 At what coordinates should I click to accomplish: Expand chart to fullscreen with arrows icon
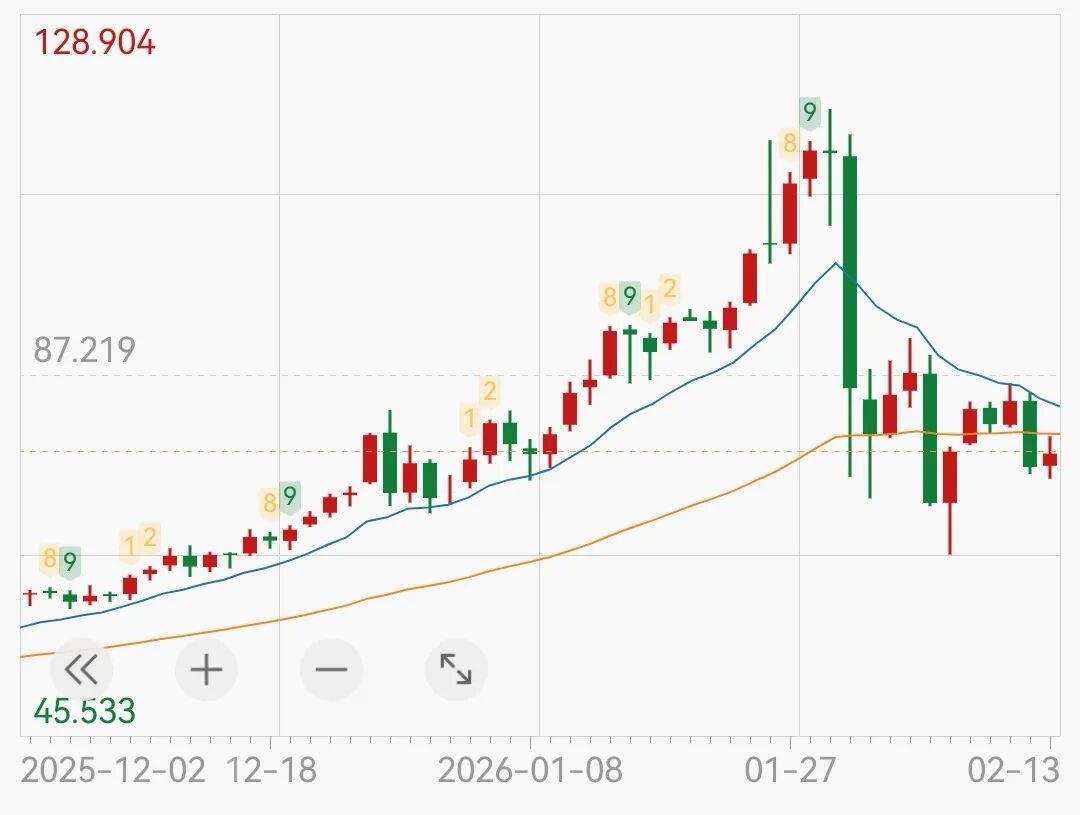click(456, 669)
